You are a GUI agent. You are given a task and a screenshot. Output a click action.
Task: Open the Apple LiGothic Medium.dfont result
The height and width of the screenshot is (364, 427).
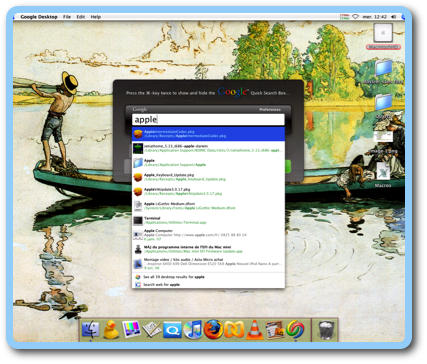point(209,206)
